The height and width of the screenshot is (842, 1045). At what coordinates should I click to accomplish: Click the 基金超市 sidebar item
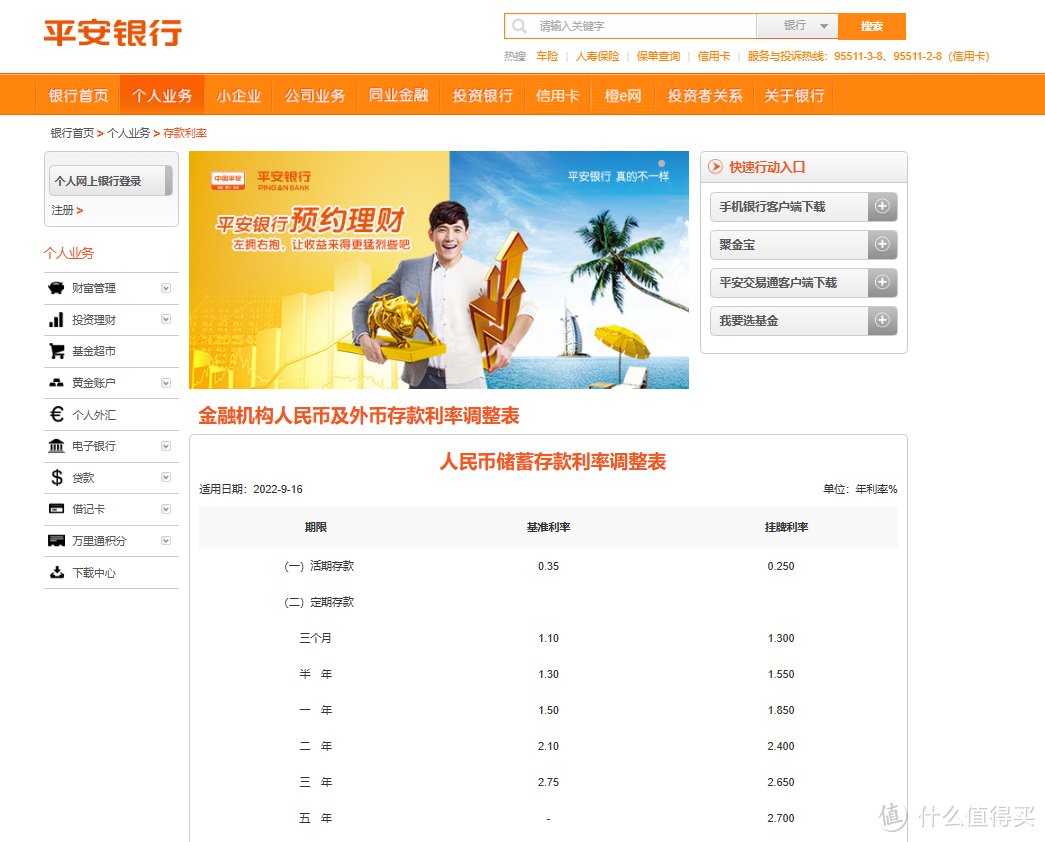[x=111, y=351]
